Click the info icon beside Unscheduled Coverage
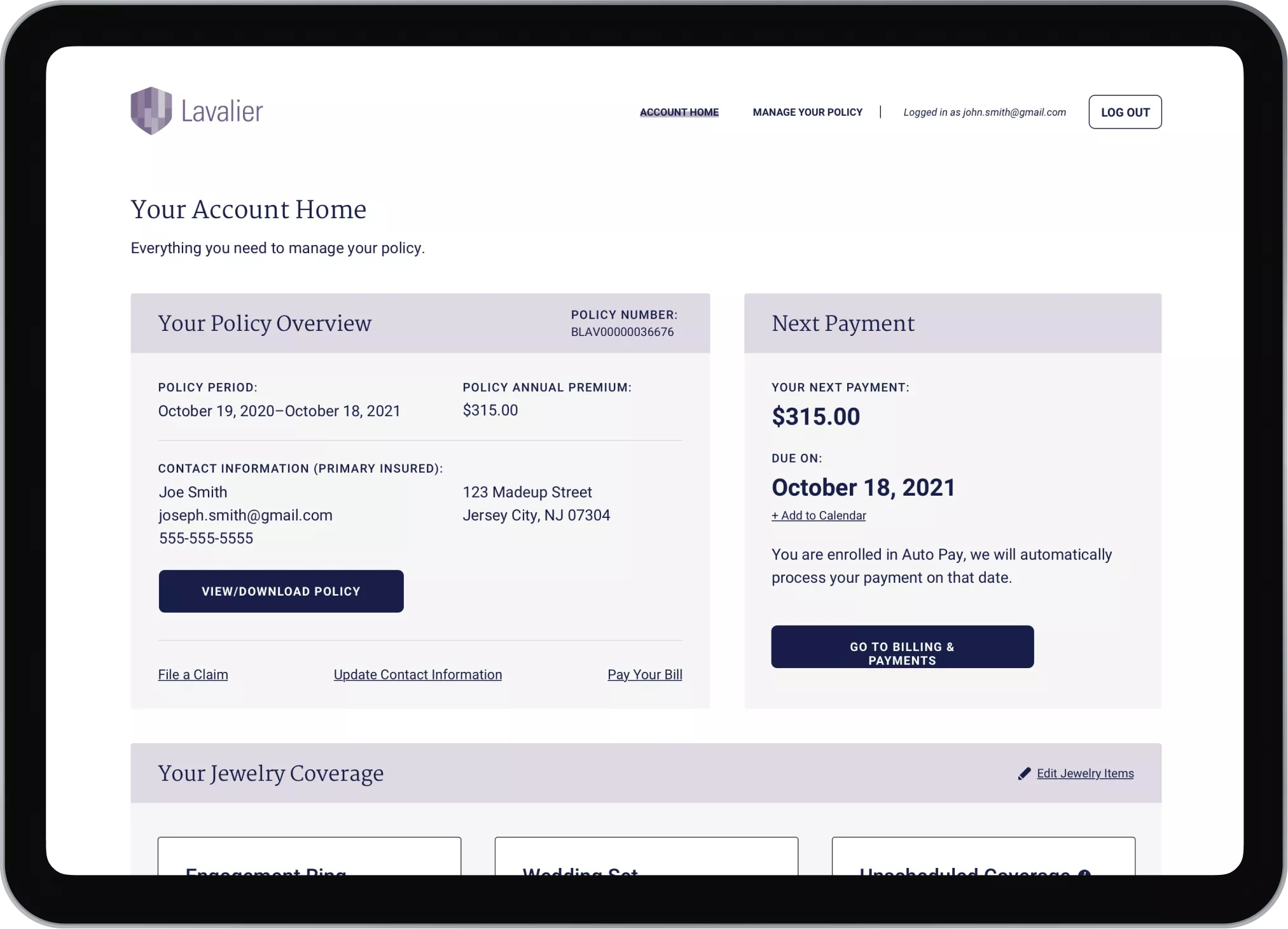The width and height of the screenshot is (1288, 929). click(x=1084, y=872)
